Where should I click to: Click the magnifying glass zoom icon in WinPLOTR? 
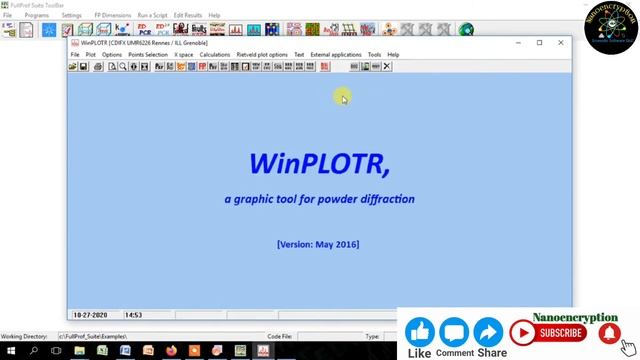click(123, 67)
